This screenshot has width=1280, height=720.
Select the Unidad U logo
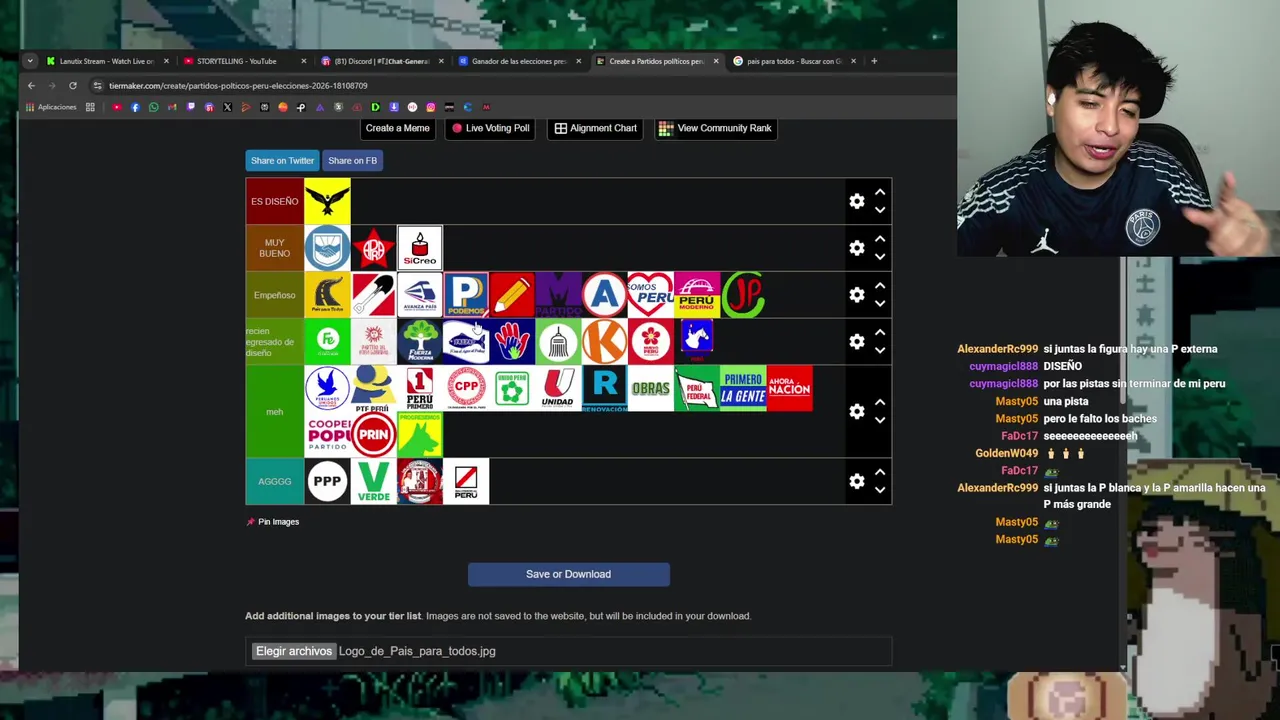(x=558, y=388)
